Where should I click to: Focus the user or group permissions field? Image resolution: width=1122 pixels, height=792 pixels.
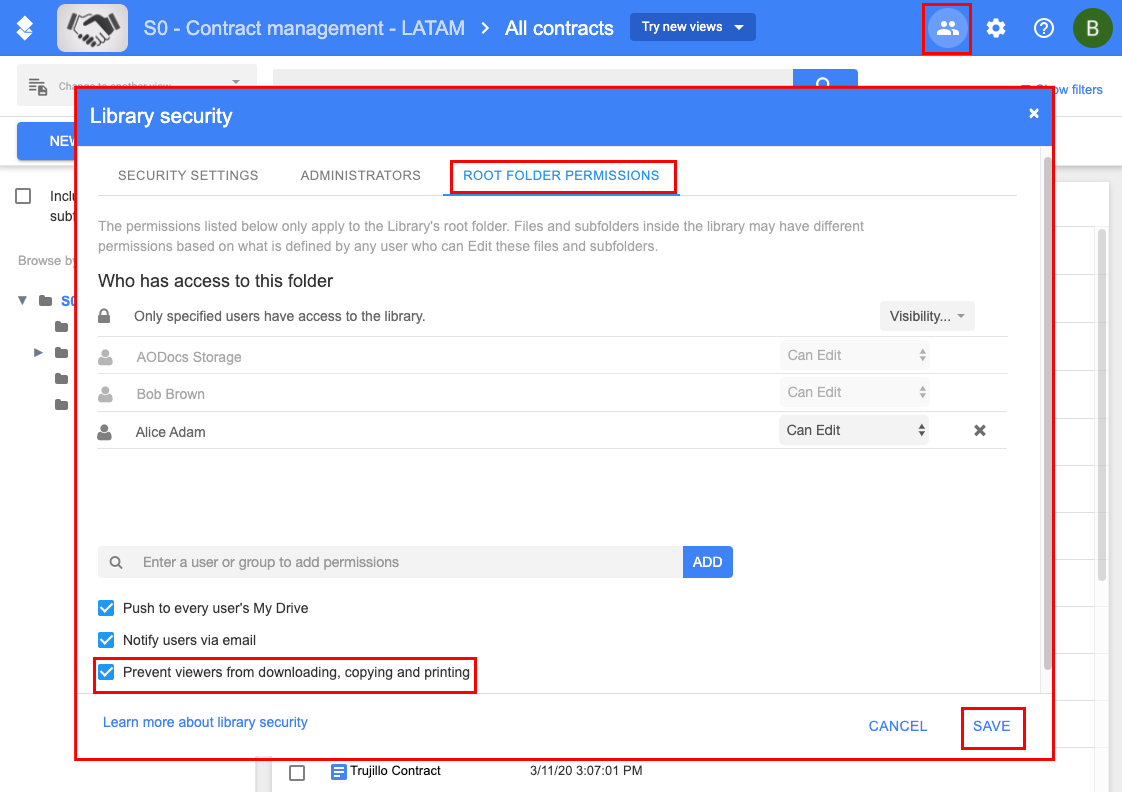[x=390, y=562]
